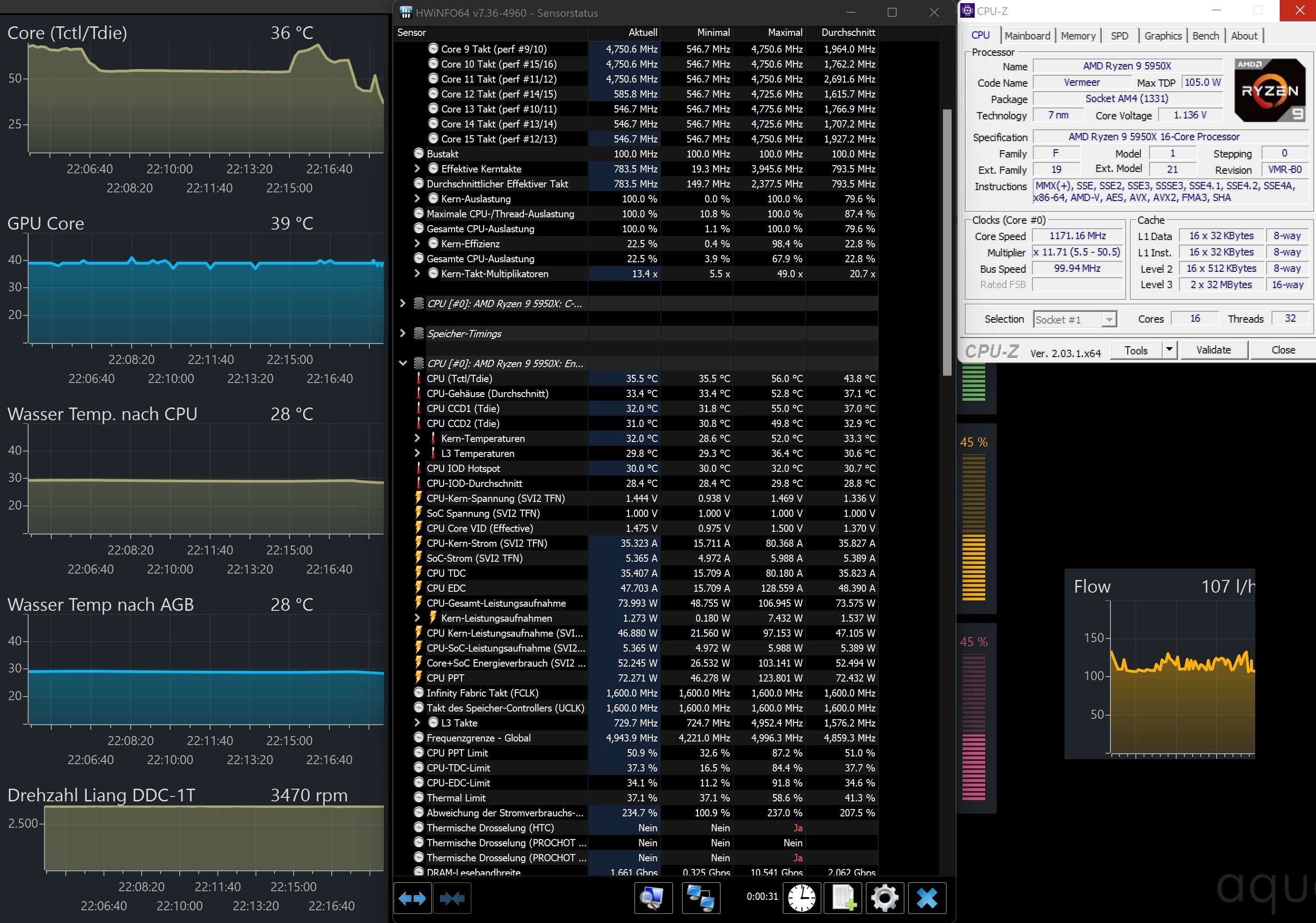
Task: Switch to the CPU-Z Bench tab
Action: point(1205,35)
